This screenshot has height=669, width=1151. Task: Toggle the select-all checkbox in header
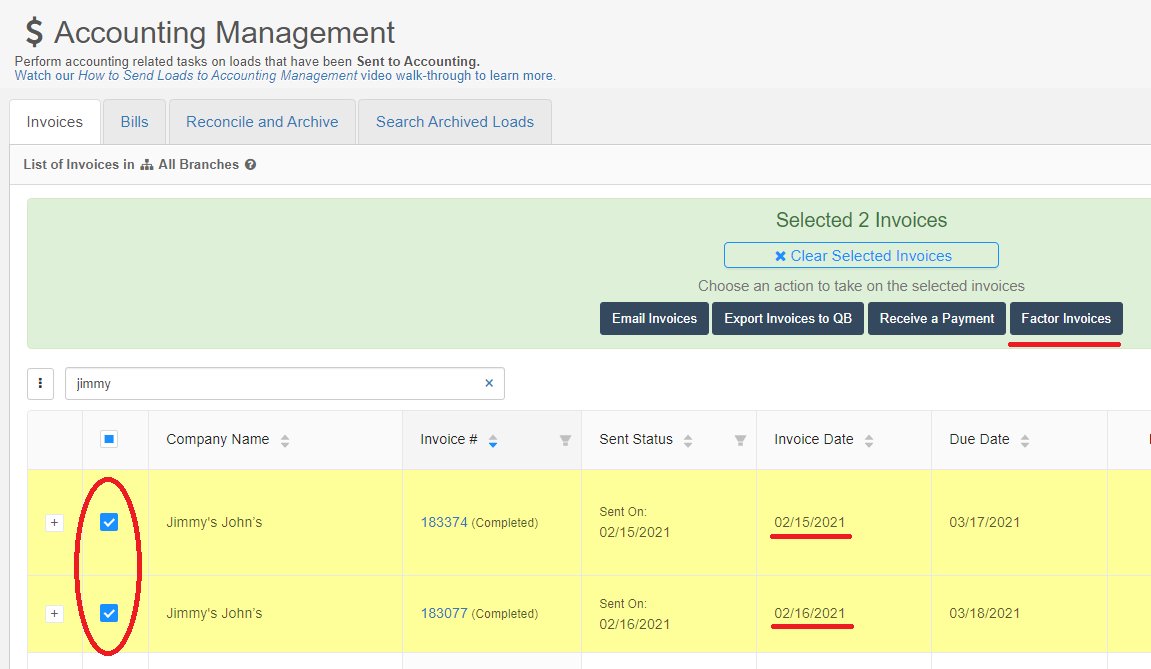109,439
